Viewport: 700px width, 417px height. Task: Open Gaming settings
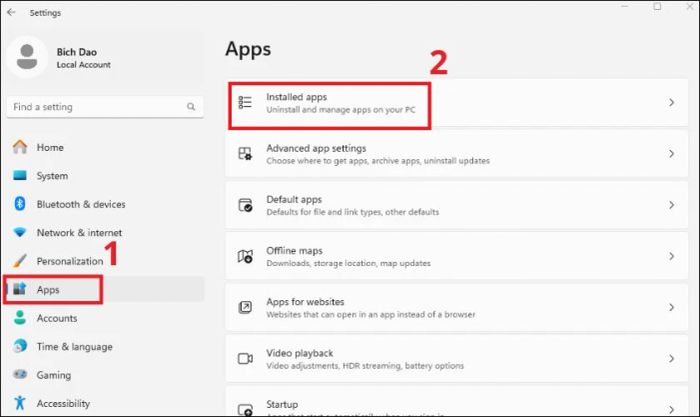click(105, 375)
